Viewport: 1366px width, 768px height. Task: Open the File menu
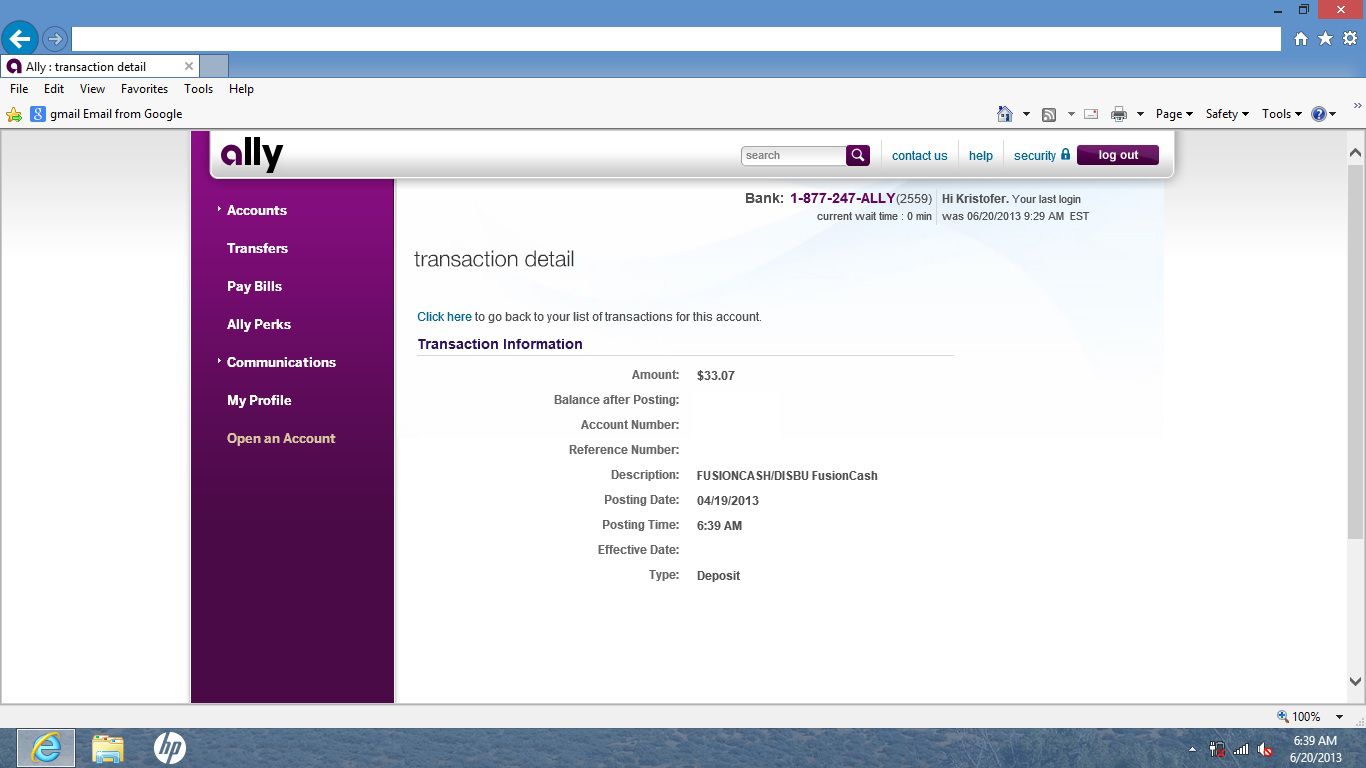click(19, 89)
